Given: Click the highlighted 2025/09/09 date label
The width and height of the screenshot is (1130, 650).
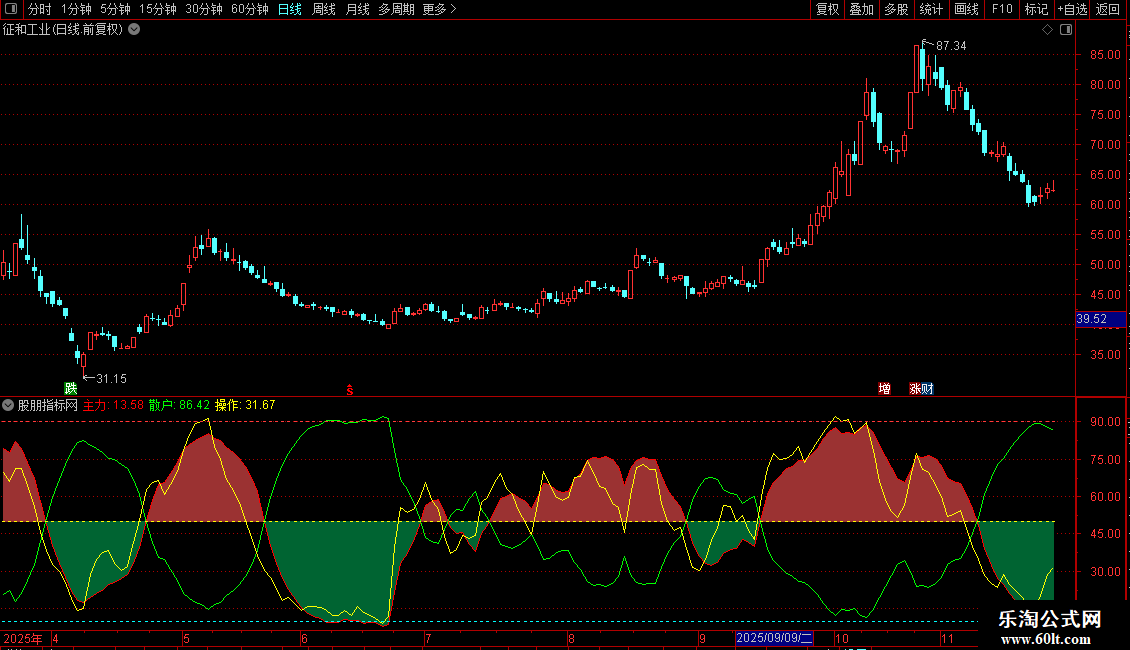Looking at the screenshot, I should [774, 638].
